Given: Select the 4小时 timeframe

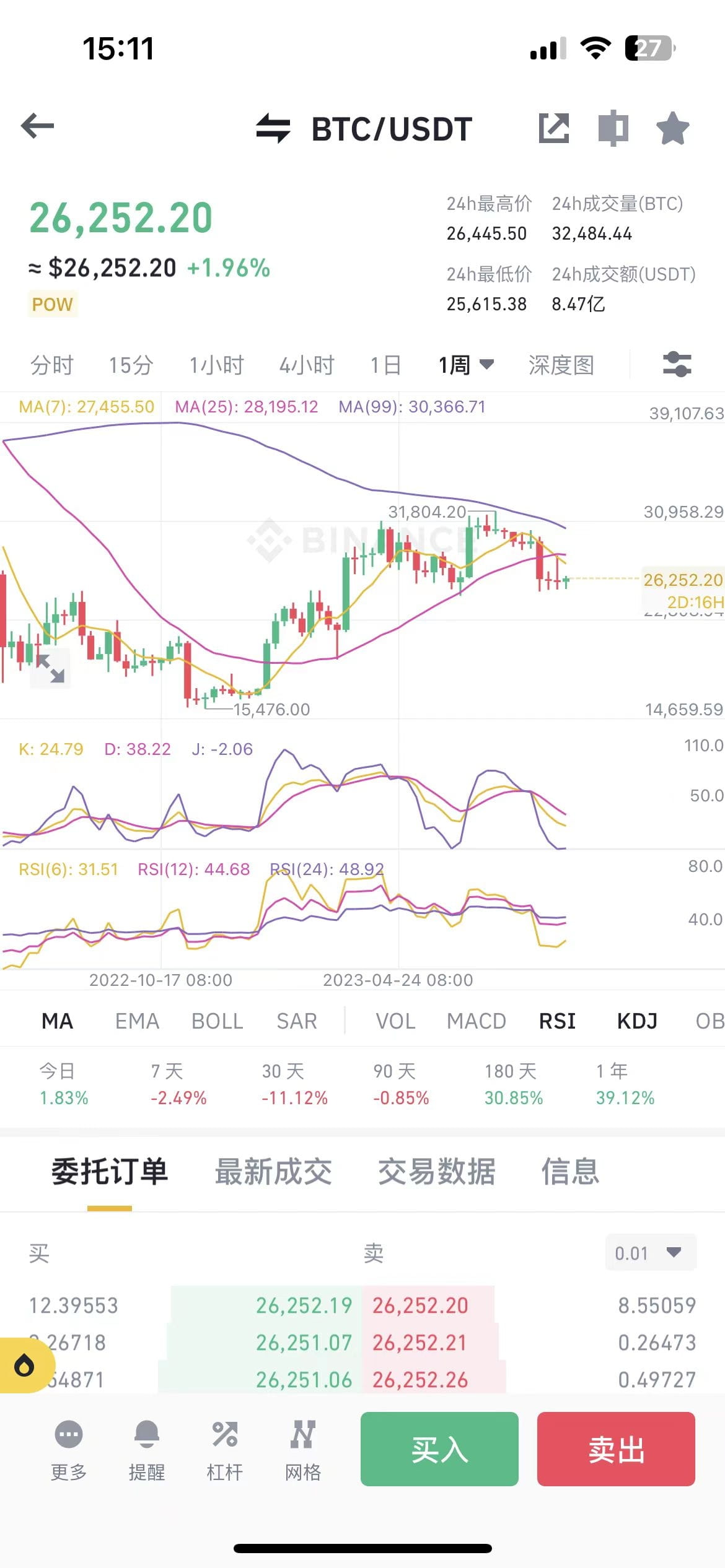Looking at the screenshot, I should click(x=307, y=365).
